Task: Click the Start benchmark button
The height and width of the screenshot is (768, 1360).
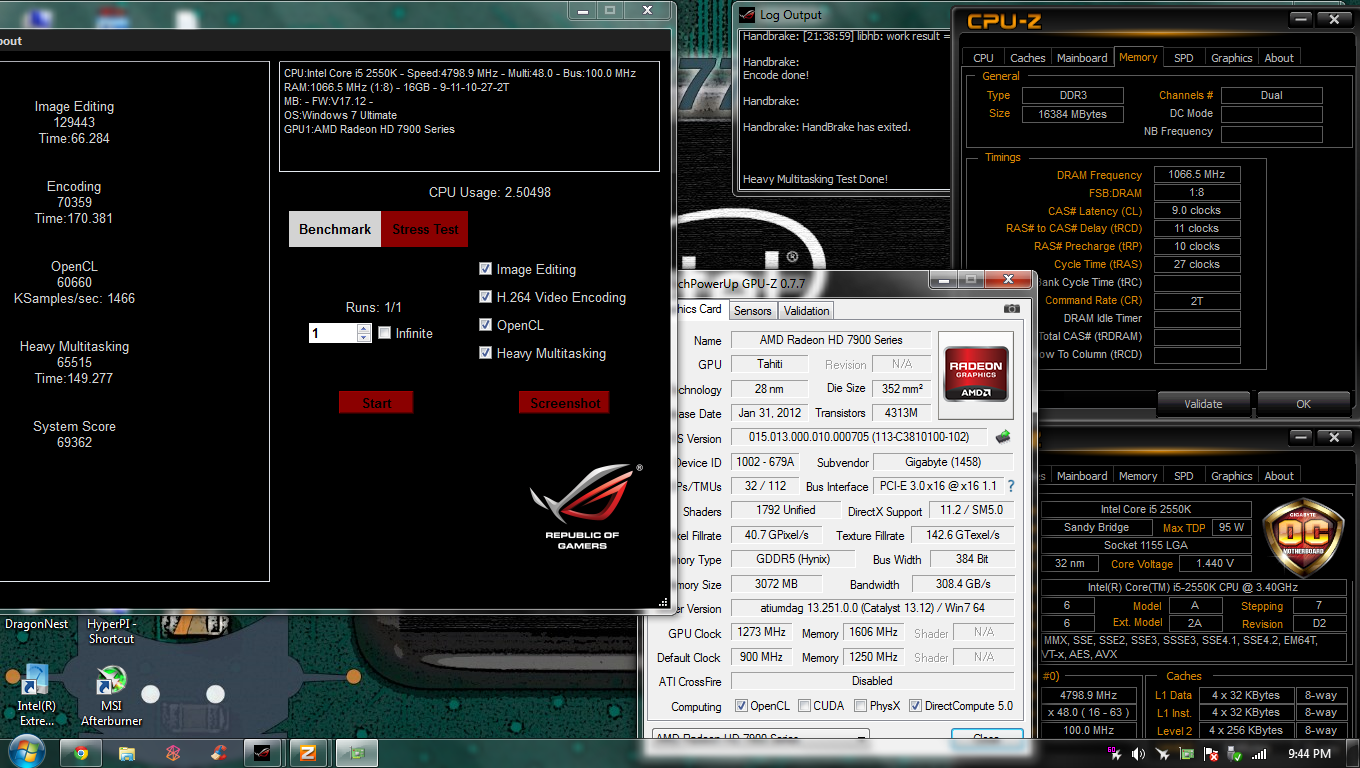Action: click(376, 403)
